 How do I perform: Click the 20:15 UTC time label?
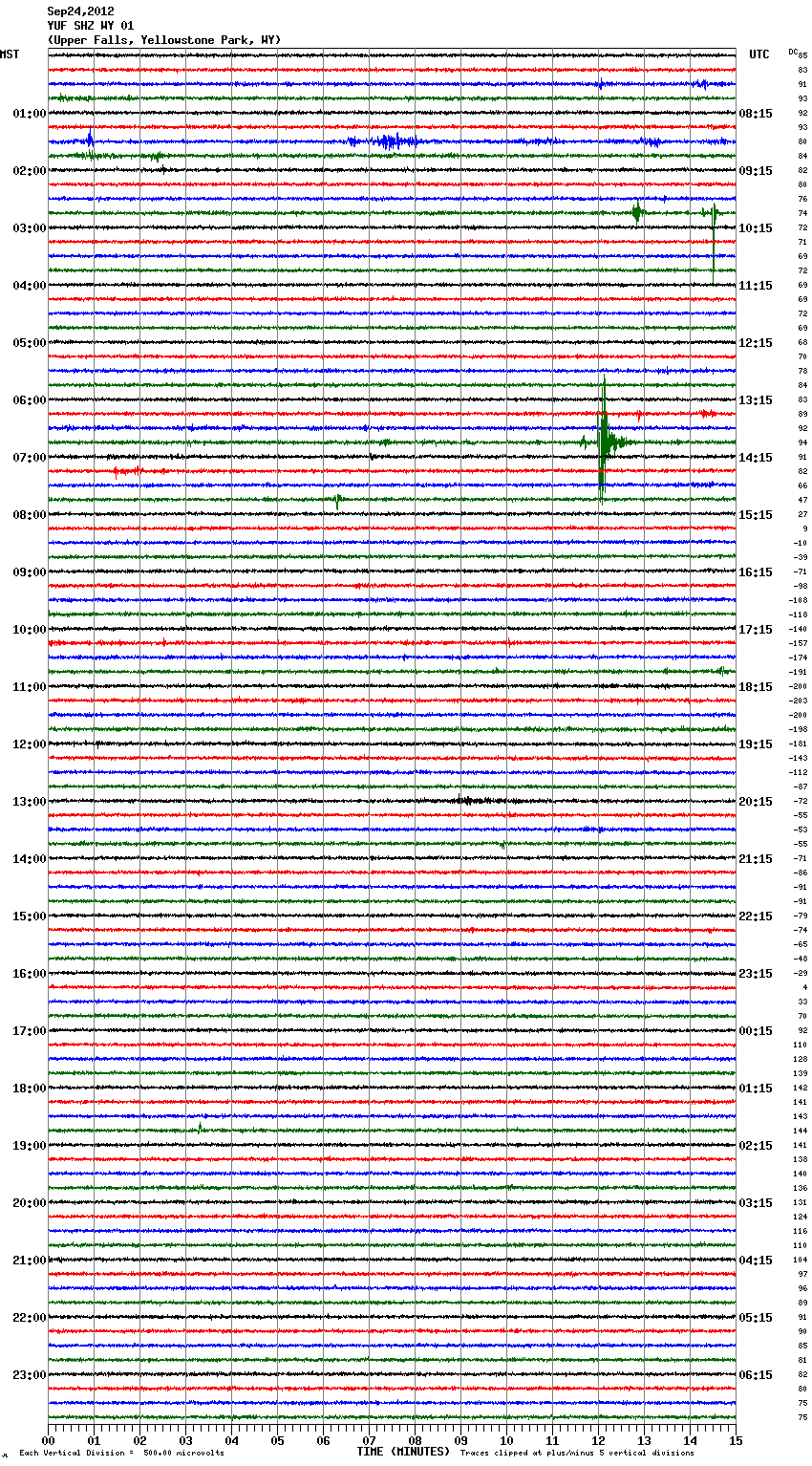click(756, 802)
